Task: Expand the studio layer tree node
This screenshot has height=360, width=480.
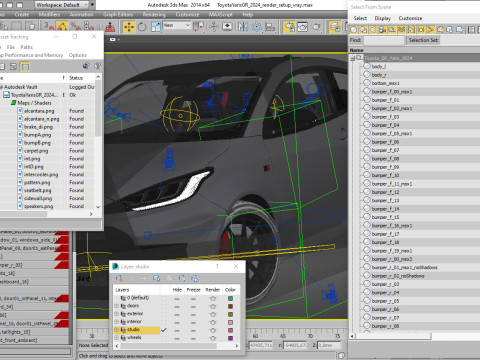Action: [117, 330]
